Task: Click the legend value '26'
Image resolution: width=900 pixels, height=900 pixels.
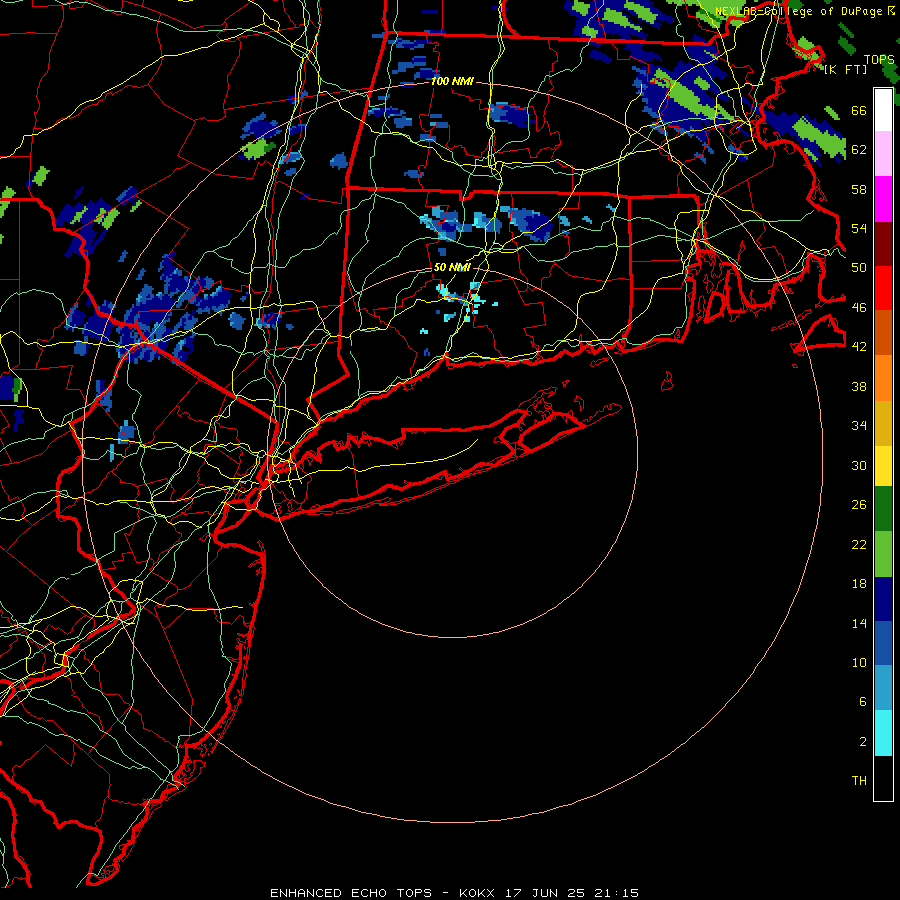Action: [859, 505]
